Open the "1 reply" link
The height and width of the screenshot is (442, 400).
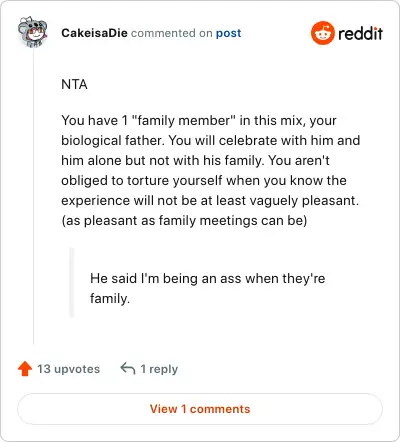(159, 369)
